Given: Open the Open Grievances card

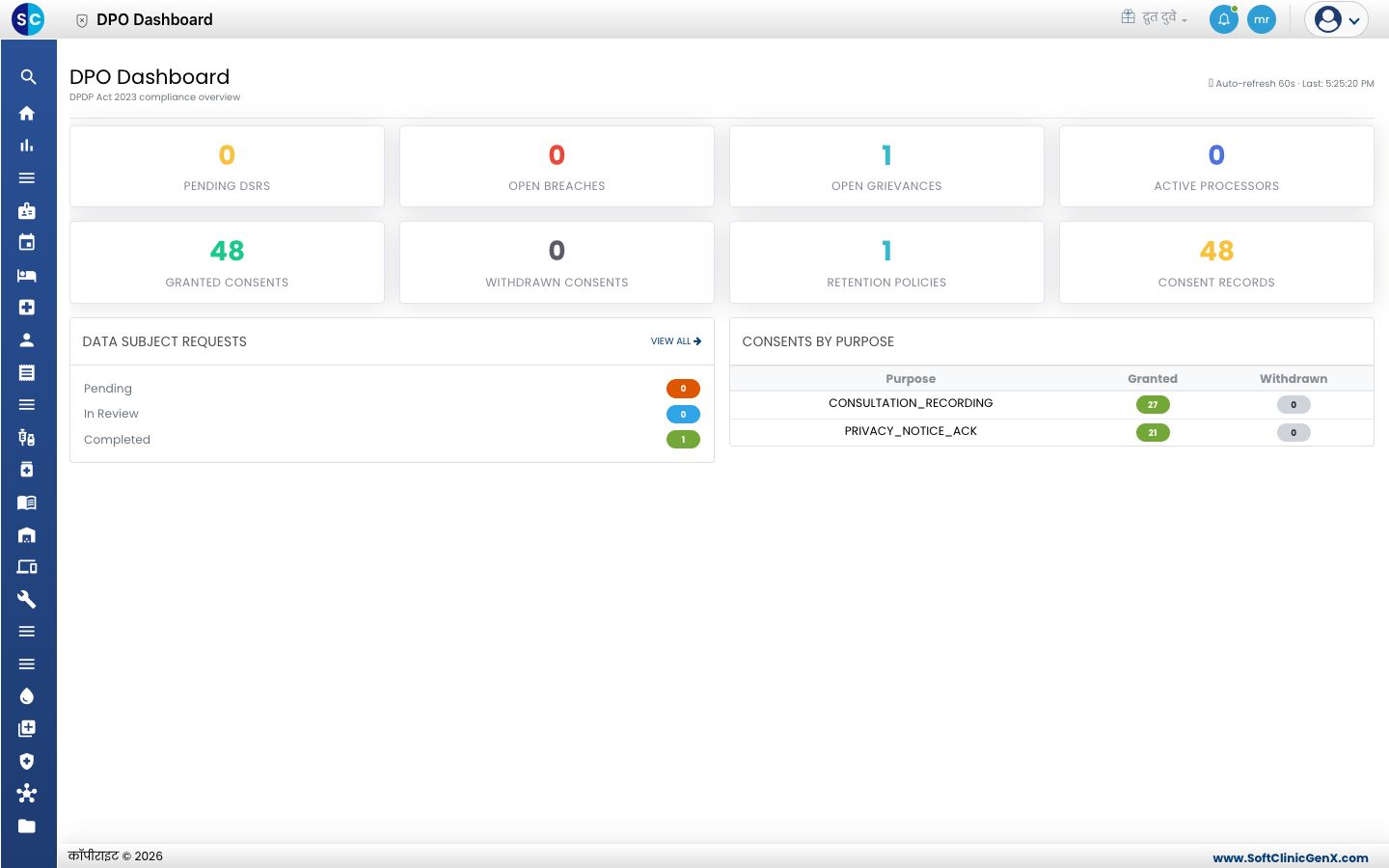Looking at the screenshot, I should (886, 166).
